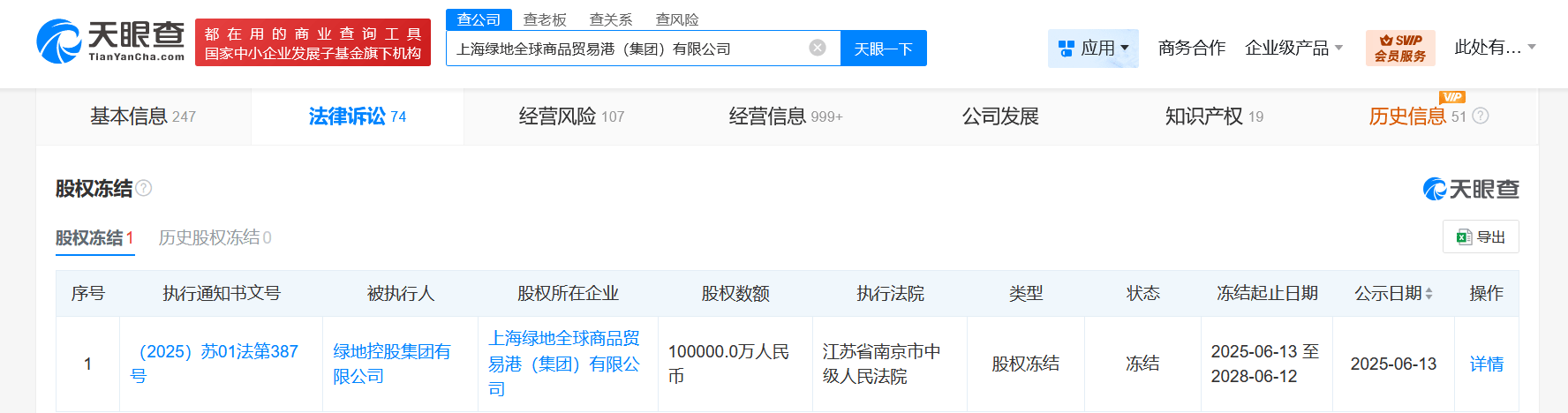Click the 公示日期 value 2025-06-13
Image resolution: width=1568 pixels, height=413 pixels.
pyautogui.click(x=1393, y=364)
